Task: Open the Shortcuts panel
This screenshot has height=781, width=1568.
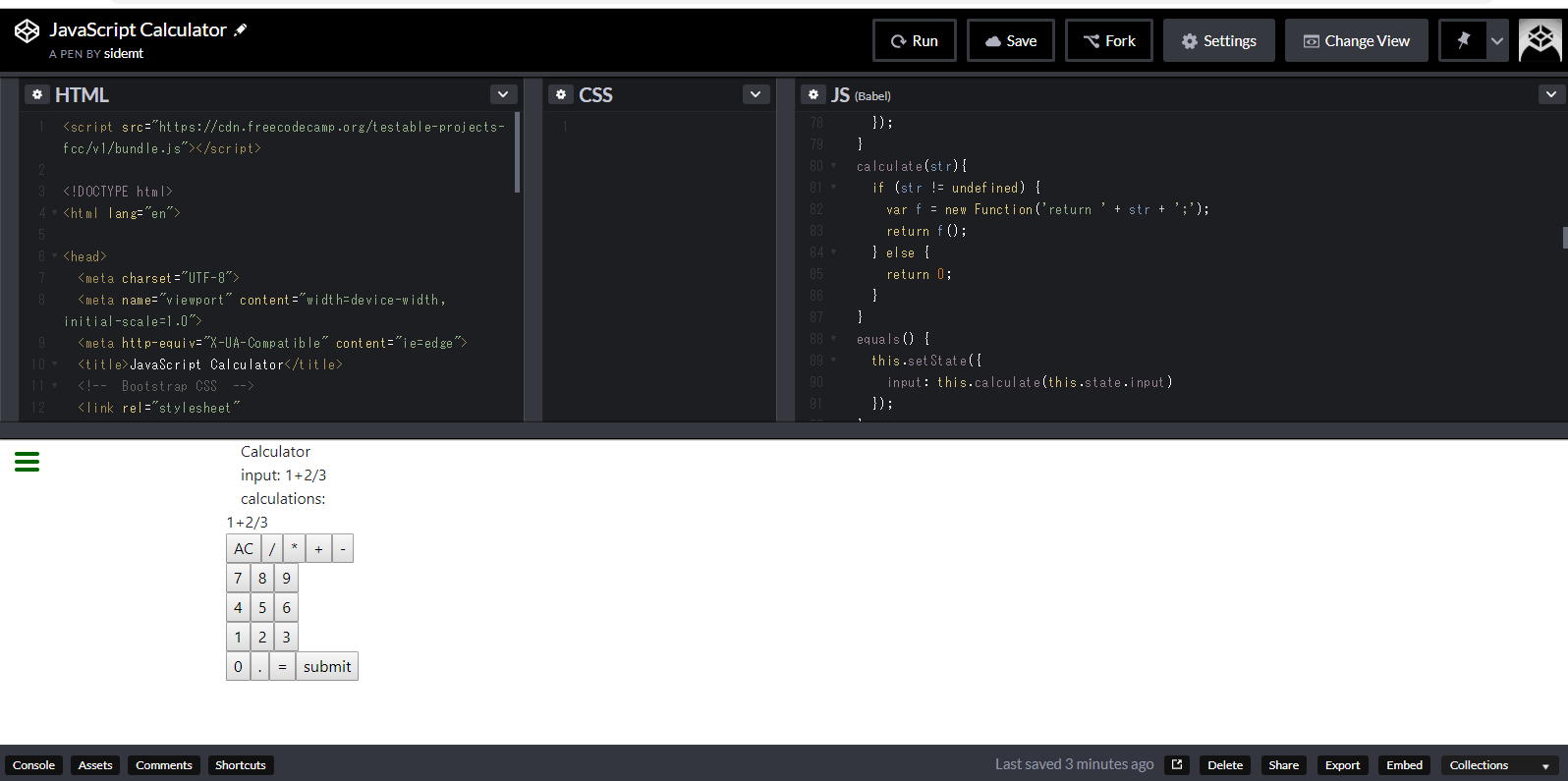Action: (241, 765)
